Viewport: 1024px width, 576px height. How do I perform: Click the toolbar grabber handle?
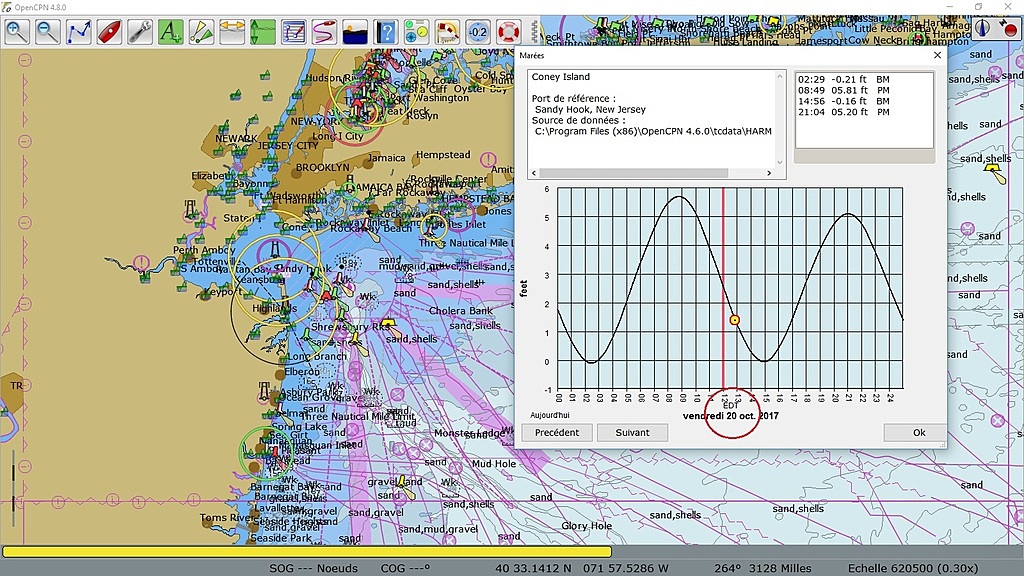pyautogui.click(x=534, y=31)
